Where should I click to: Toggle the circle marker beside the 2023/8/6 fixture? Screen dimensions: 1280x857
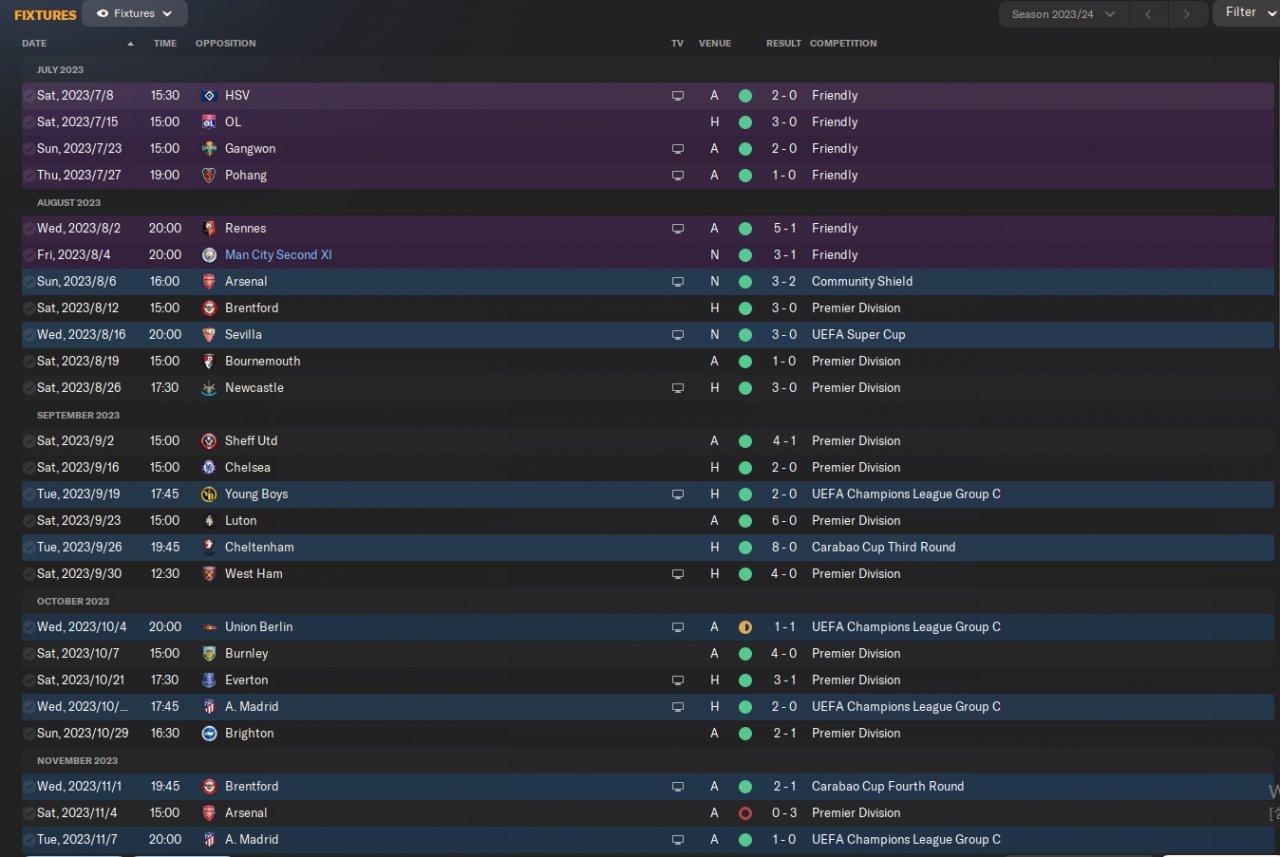coord(28,282)
